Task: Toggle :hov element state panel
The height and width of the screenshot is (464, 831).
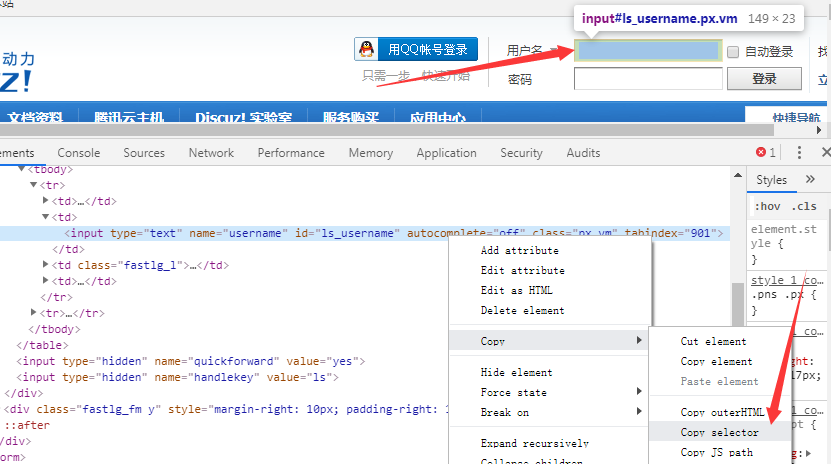Action: pos(767,206)
